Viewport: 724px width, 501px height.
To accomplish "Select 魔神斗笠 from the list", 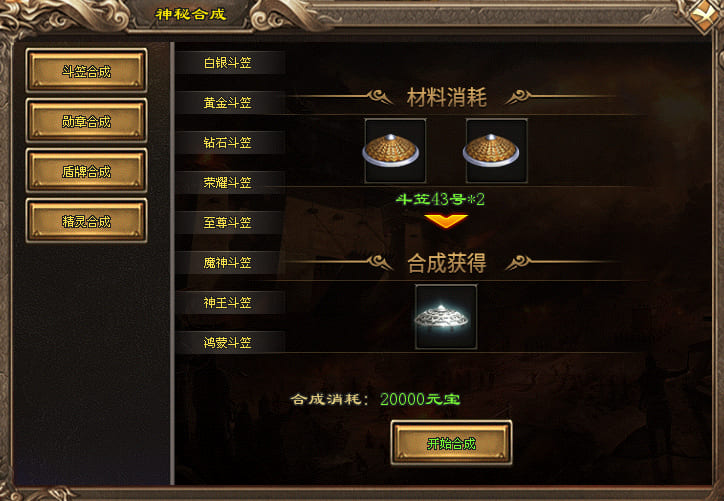I will [x=230, y=263].
